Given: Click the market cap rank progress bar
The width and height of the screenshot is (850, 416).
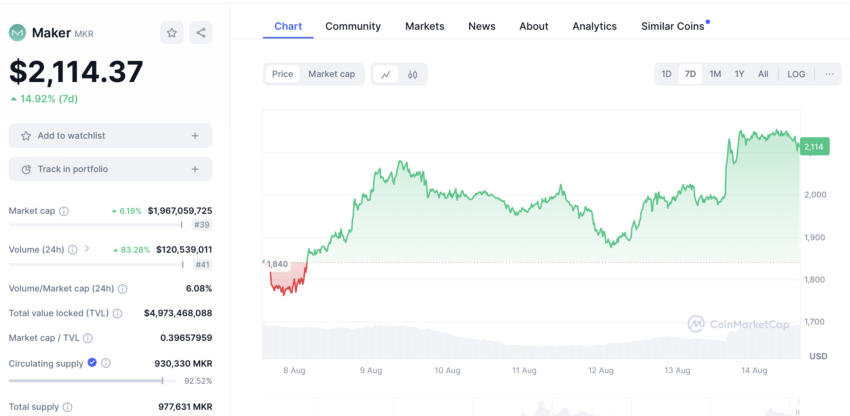Looking at the screenshot, I should [x=95, y=224].
